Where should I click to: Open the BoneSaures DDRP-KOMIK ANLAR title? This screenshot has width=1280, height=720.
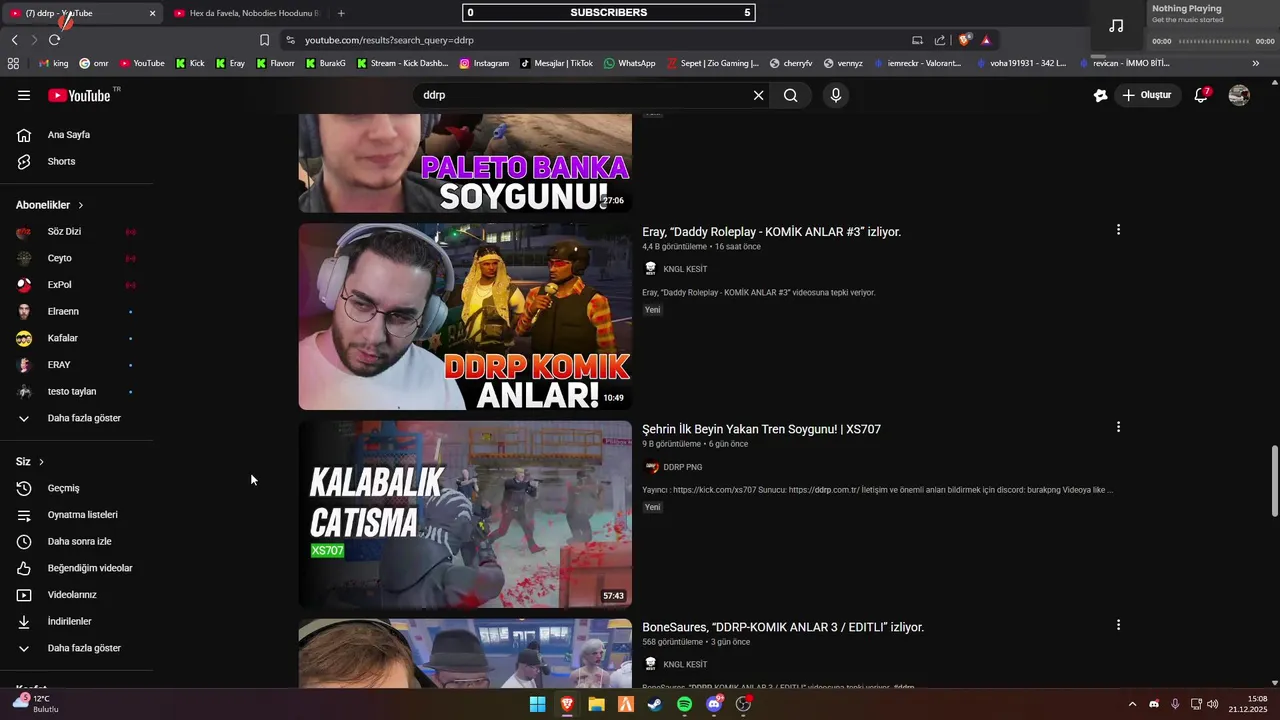click(x=783, y=627)
